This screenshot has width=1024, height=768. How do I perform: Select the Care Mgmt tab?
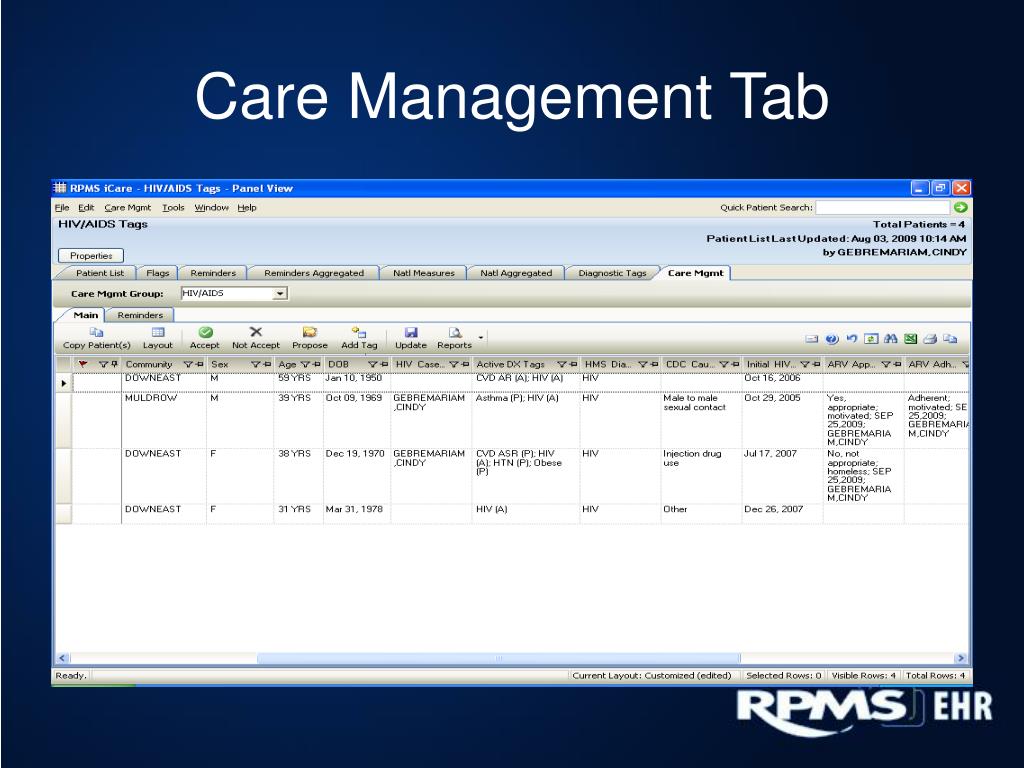click(x=696, y=273)
